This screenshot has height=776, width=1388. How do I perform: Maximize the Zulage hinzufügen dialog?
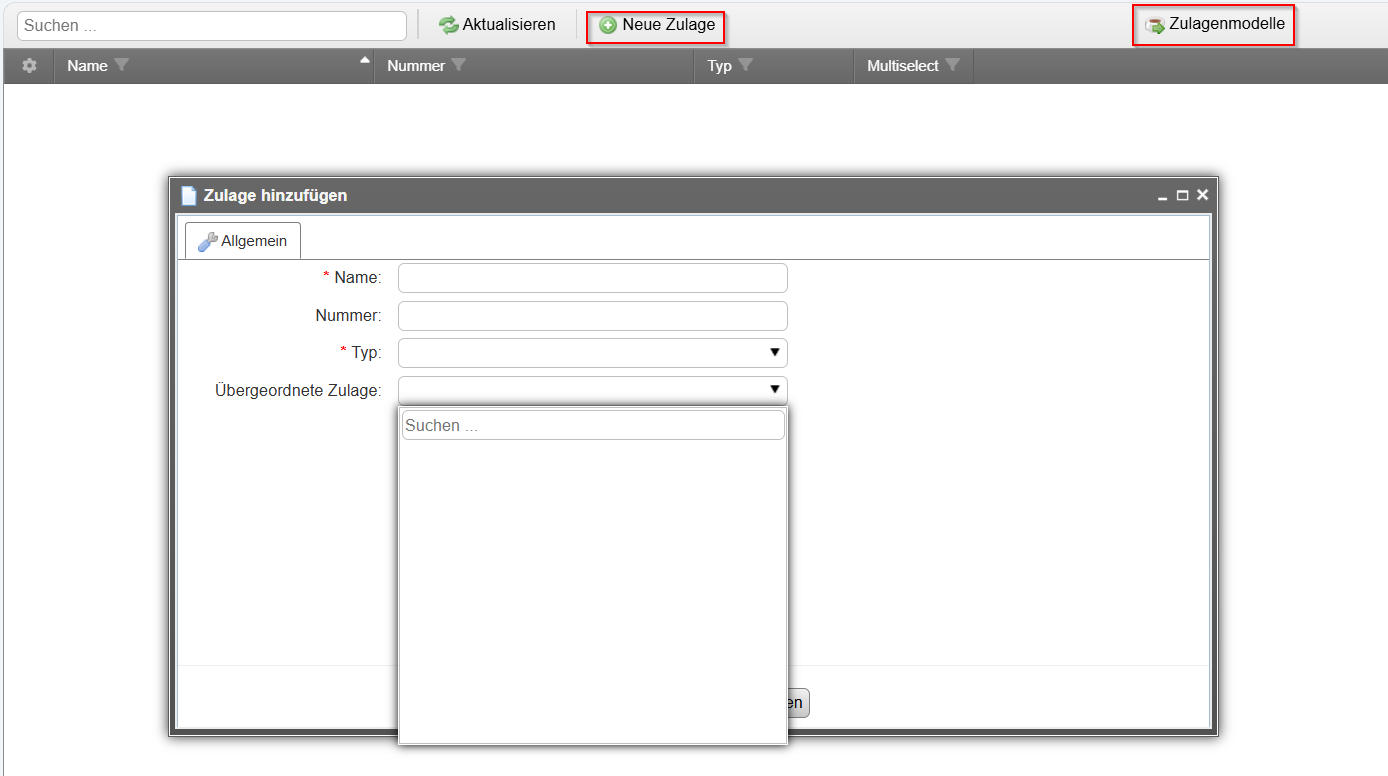1182,196
